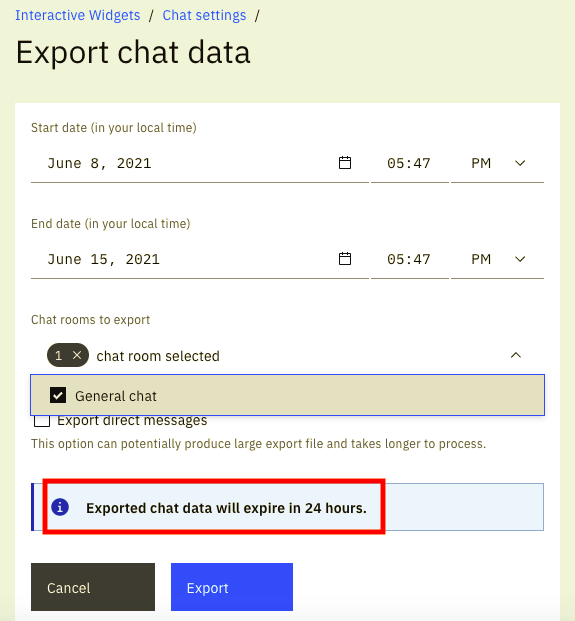The width and height of the screenshot is (575, 621).
Task: Go to the Interactive Widgets breadcrumb
Action: coord(78,15)
